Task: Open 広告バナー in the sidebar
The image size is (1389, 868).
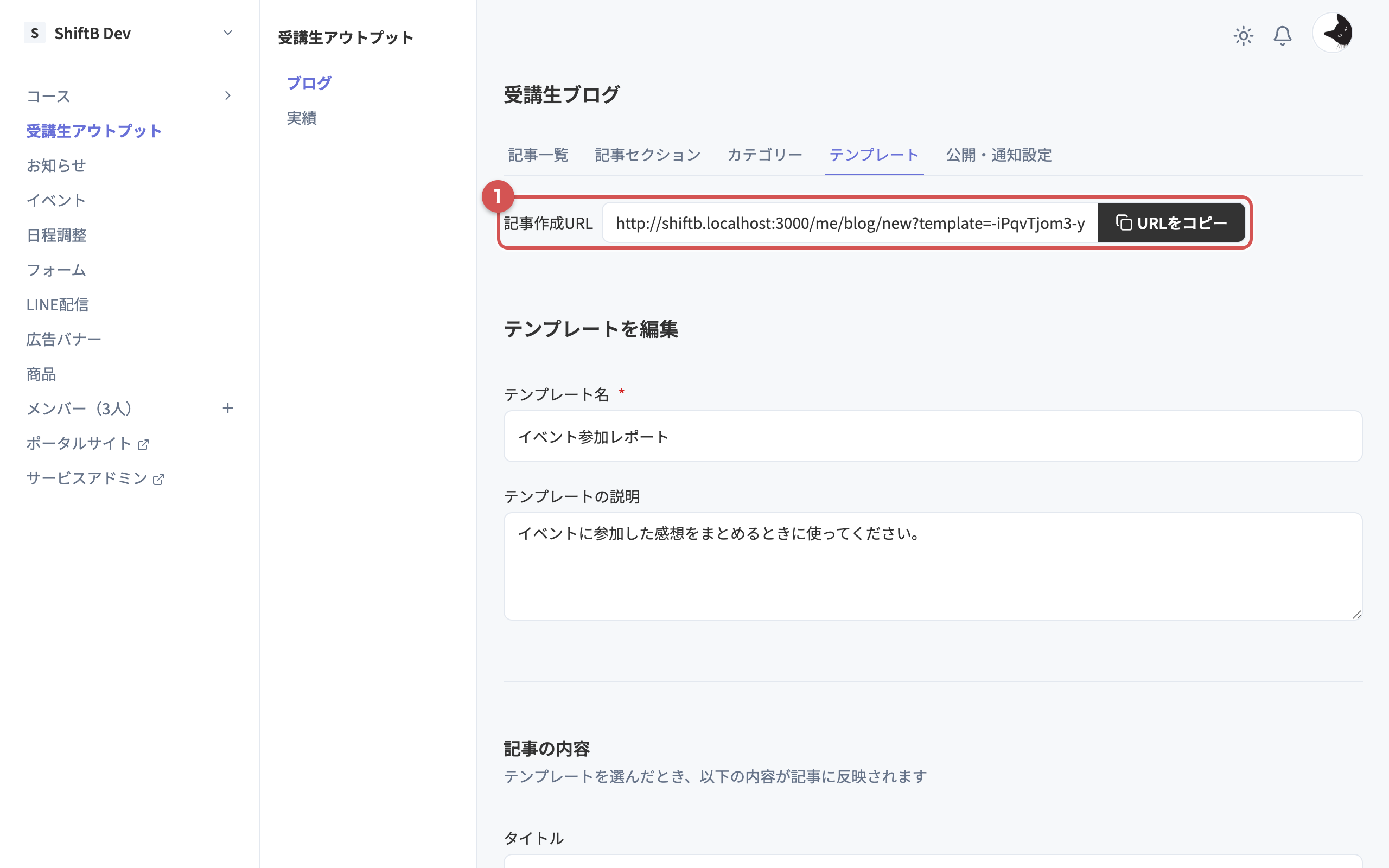Action: (63, 339)
